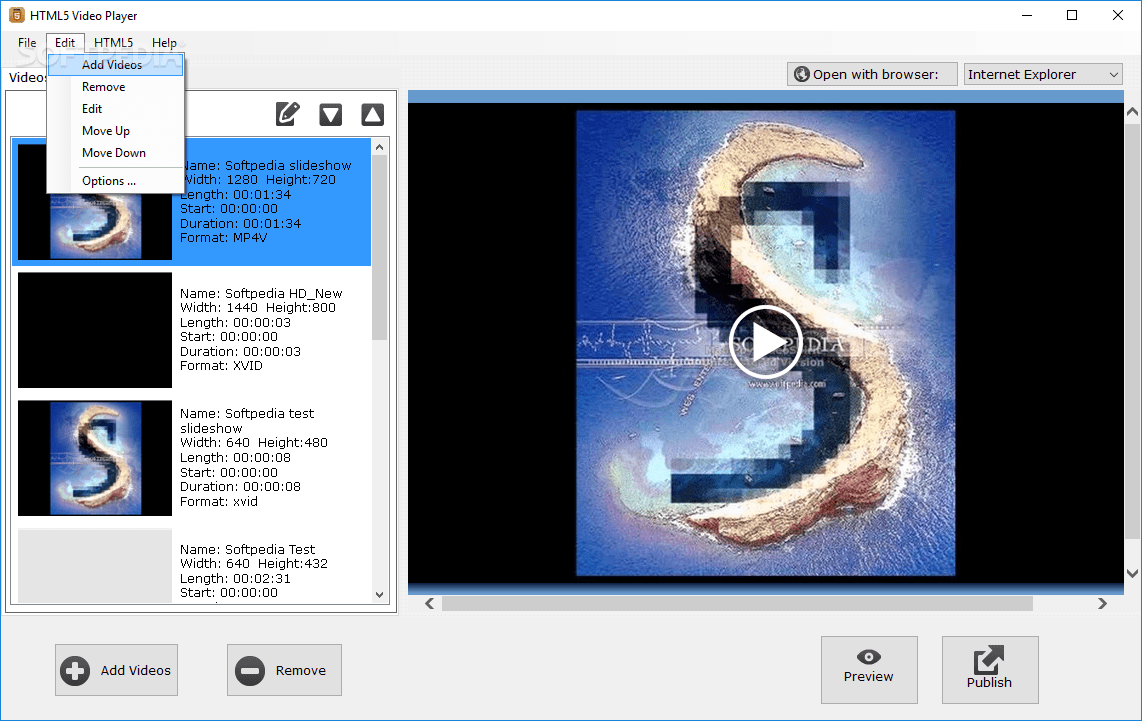Image resolution: width=1142 pixels, height=721 pixels.
Task: Click the plus icon on Add Videos button
Action: coord(75,670)
